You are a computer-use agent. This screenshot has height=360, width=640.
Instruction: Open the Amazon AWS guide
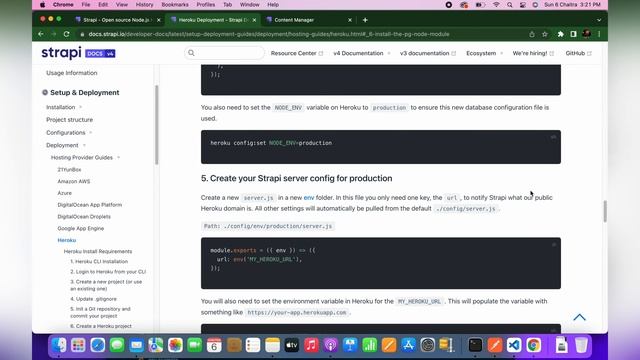click(73, 181)
